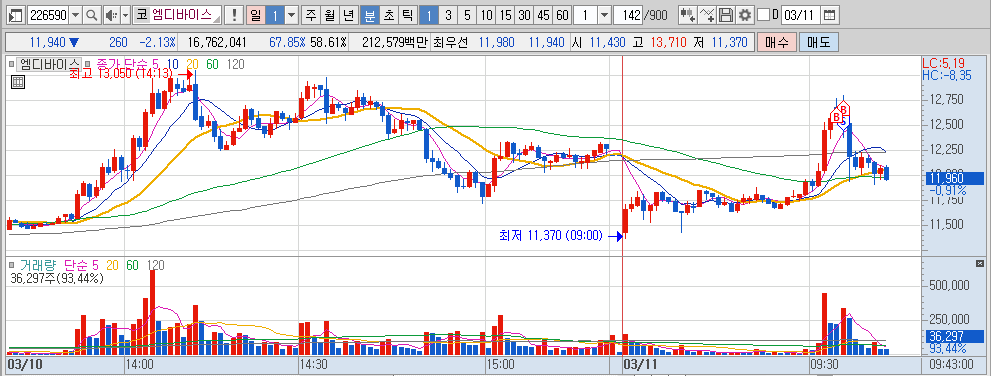
Task: Select the weekly (주) chart period
Action: click(x=310, y=15)
